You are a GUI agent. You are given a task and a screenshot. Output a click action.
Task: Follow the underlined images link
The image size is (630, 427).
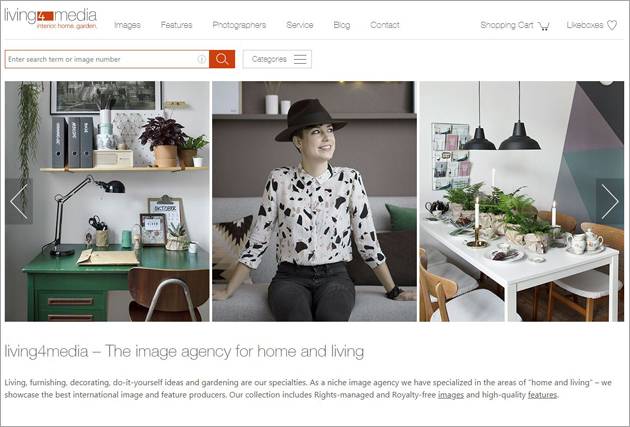point(451,395)
